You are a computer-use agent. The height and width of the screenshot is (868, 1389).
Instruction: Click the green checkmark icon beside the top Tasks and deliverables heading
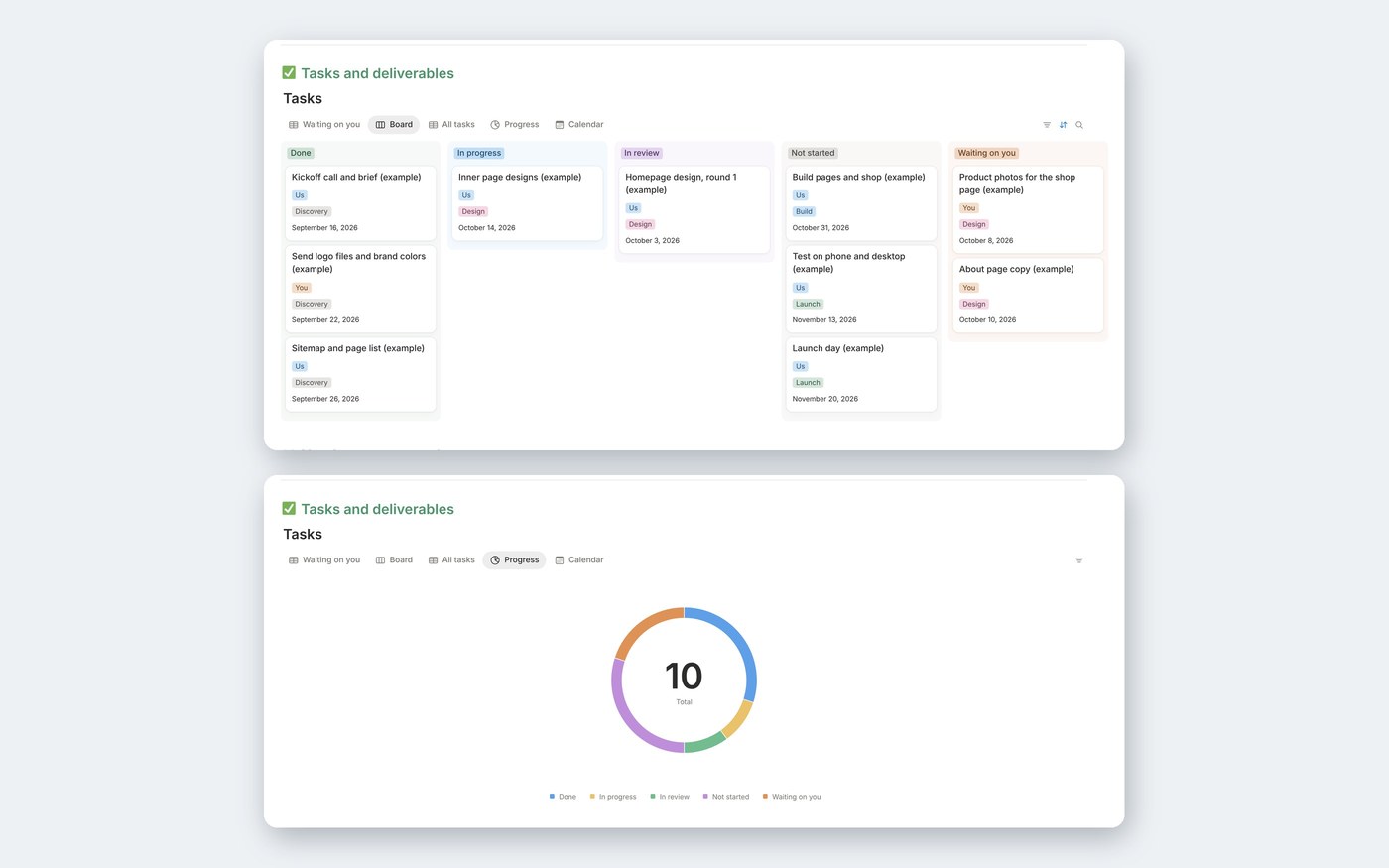(x=289, y=72)
